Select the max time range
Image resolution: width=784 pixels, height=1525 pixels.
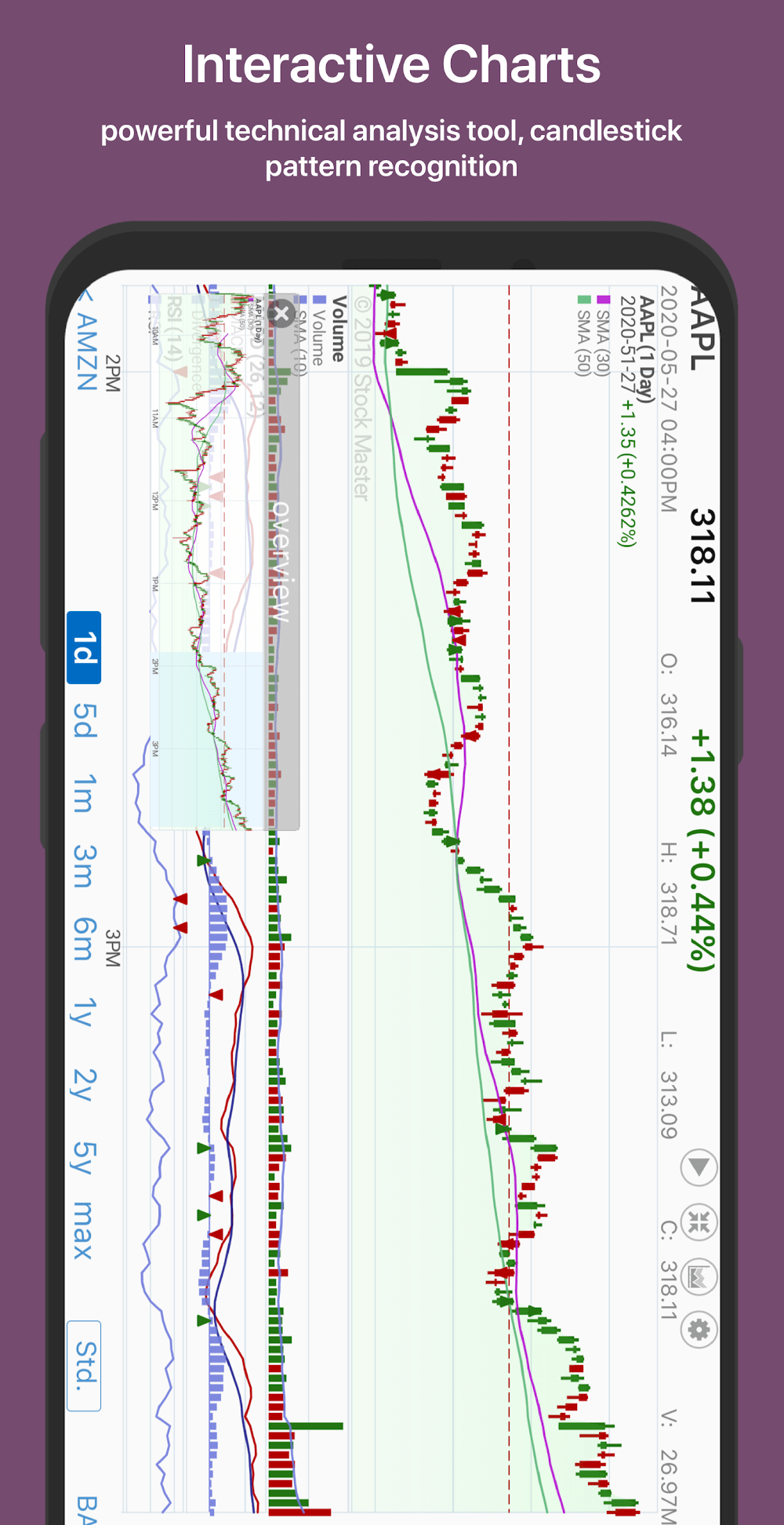(x=84, y=1230)
